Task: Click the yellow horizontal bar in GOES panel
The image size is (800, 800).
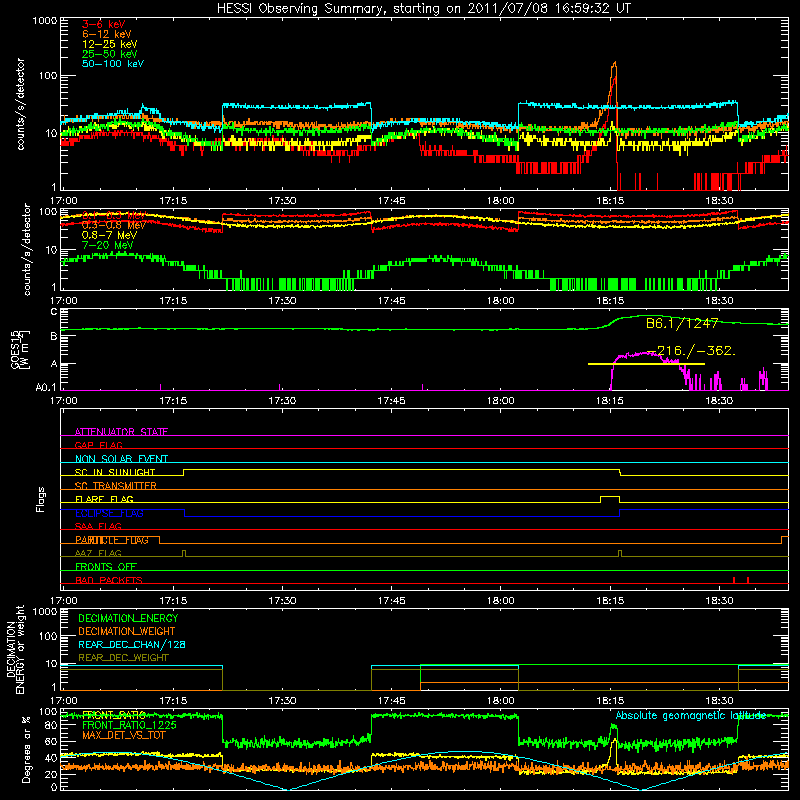Action: 646,364
